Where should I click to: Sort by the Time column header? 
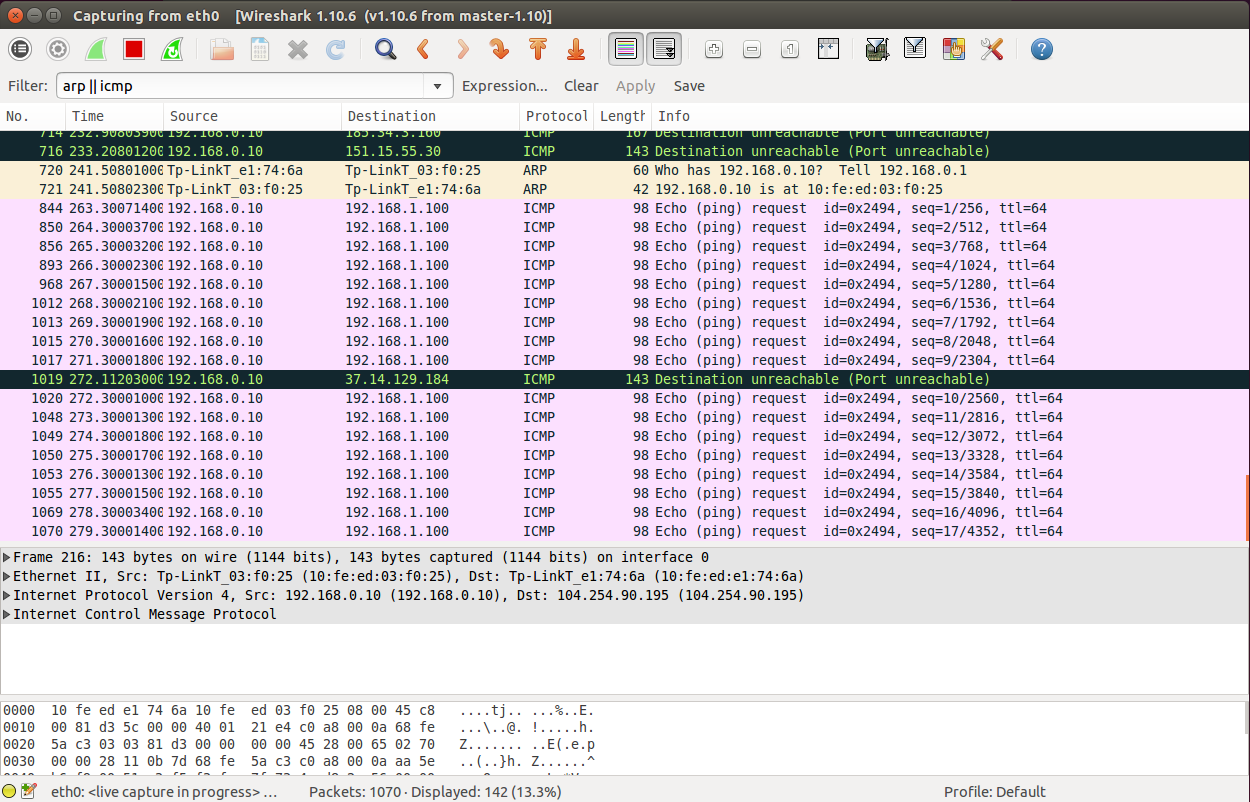(x=115, y=116)
